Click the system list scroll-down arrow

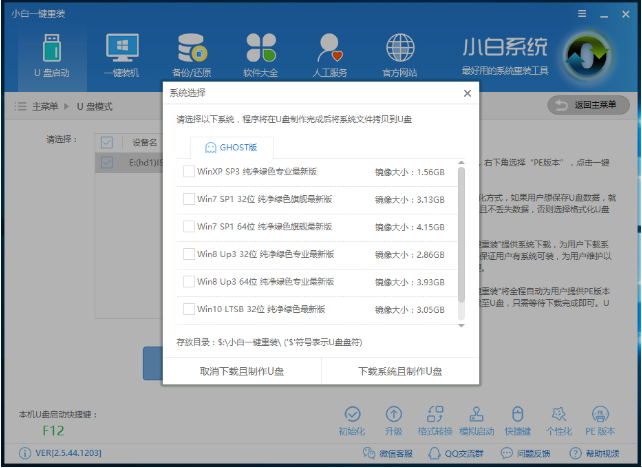(461, 326)
